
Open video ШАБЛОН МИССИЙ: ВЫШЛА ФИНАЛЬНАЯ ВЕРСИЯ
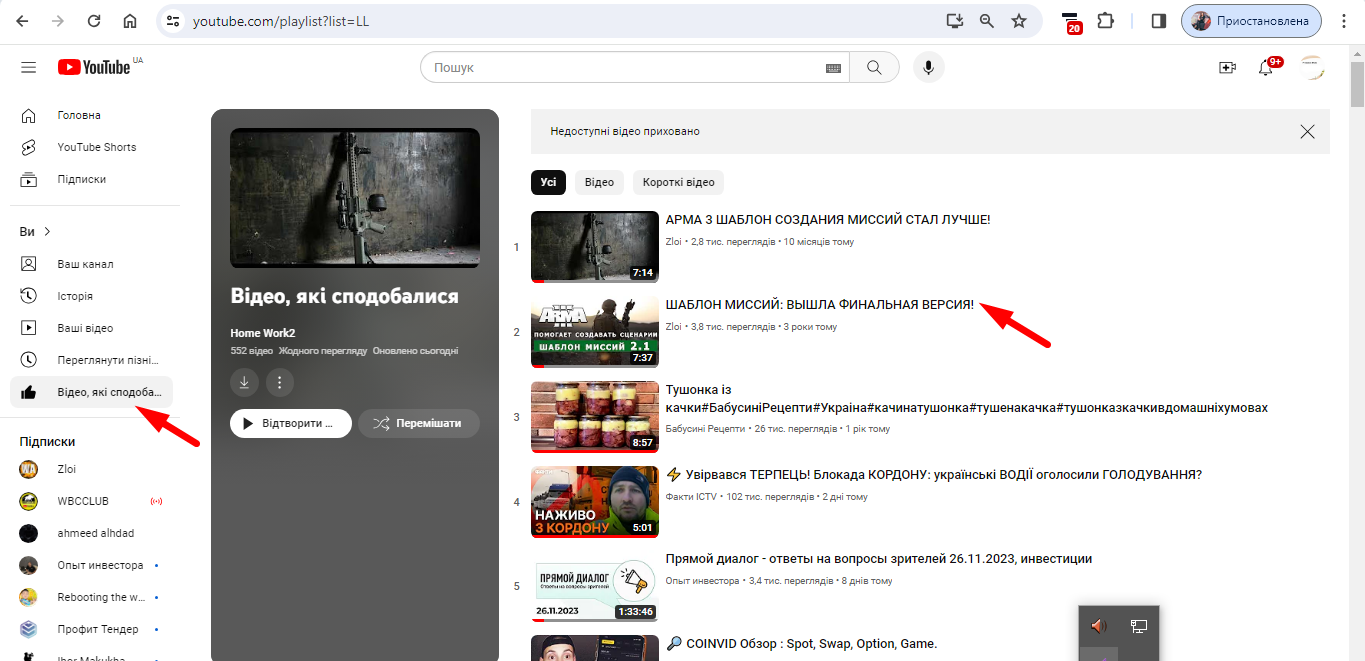point(819,304)
